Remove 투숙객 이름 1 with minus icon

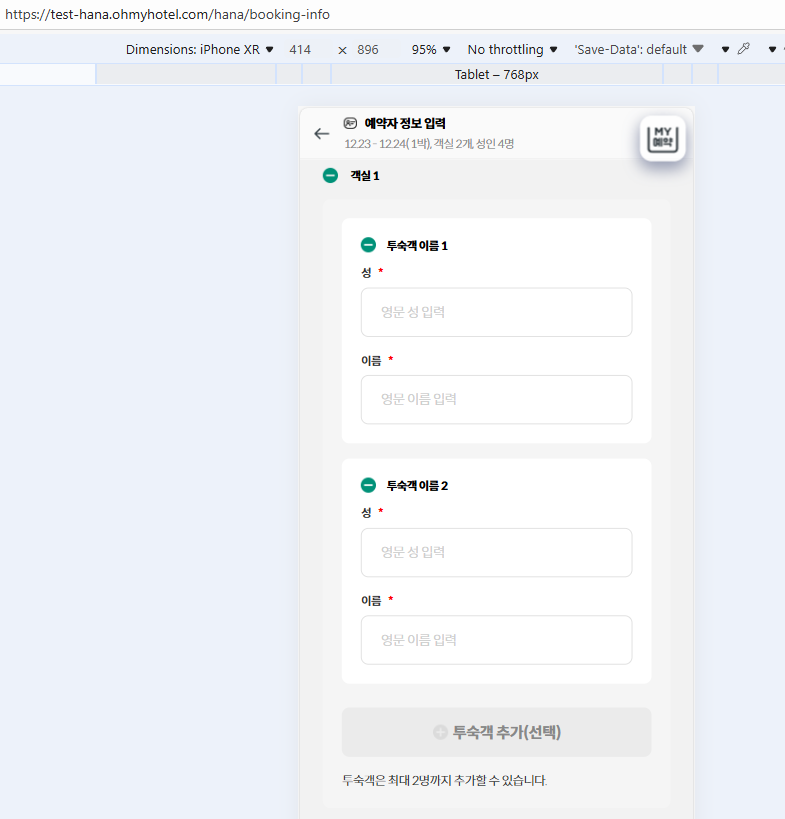pyautogui.click(x=368, y=245)
